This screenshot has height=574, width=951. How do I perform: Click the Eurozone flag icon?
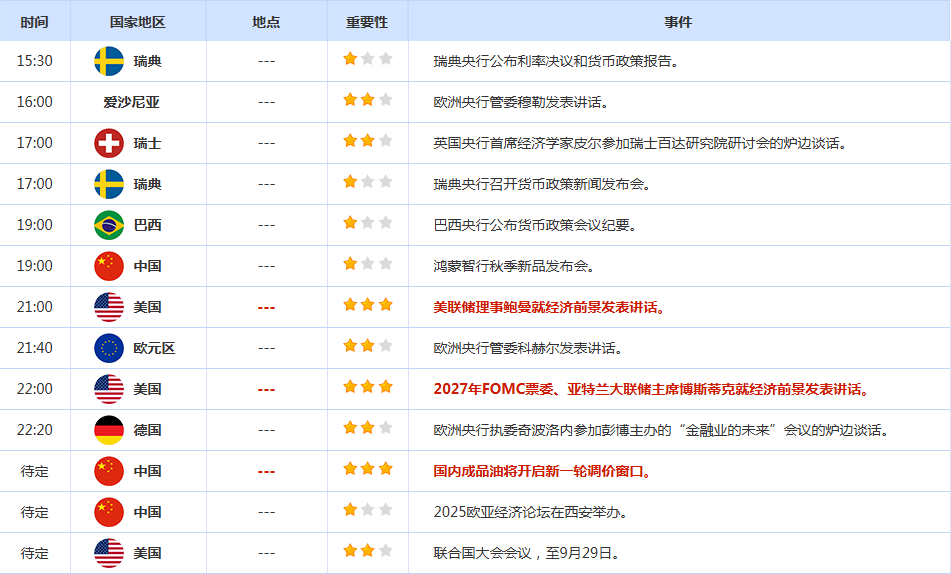109,348
